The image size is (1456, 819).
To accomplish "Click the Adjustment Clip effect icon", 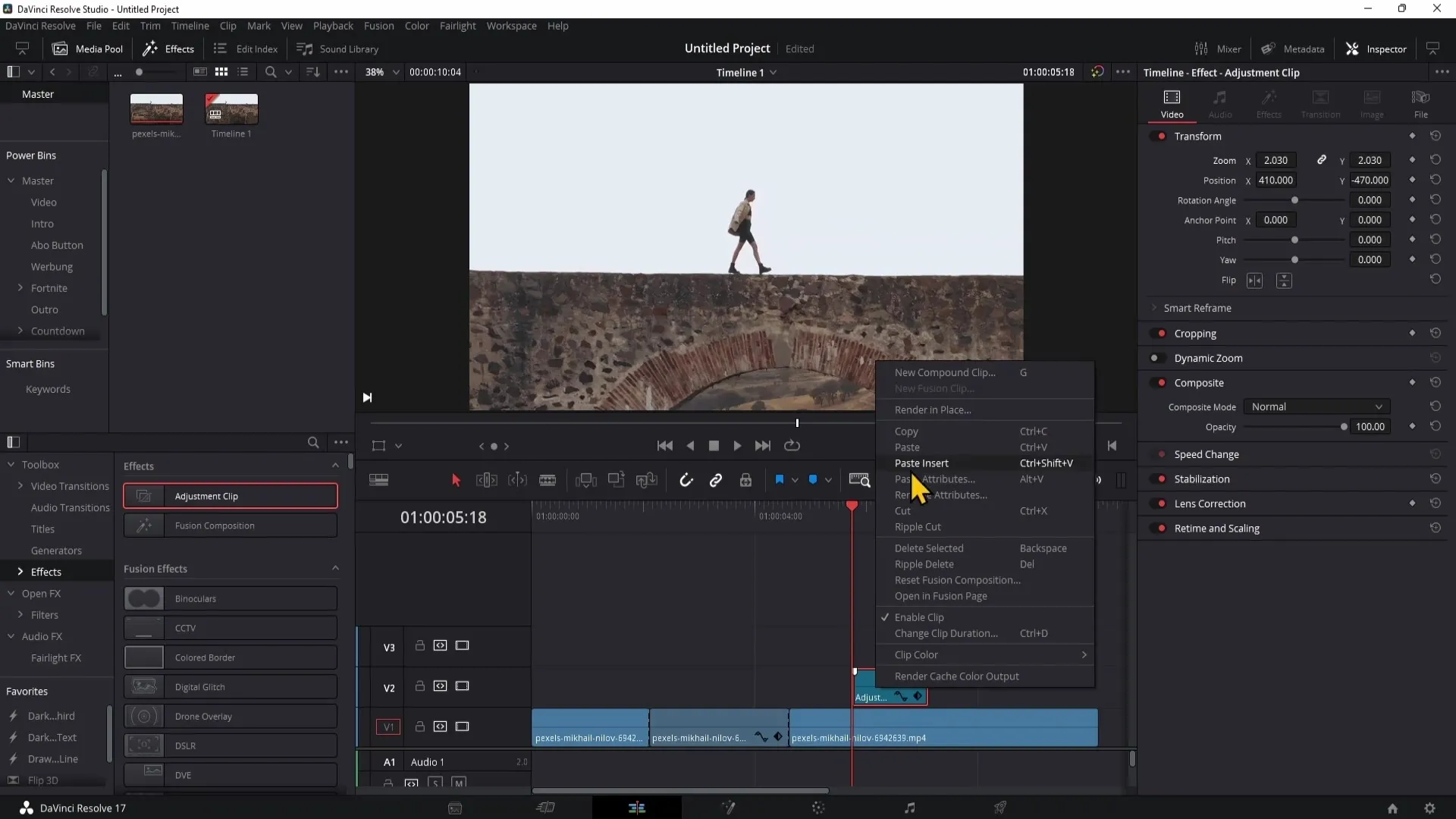I will pos(143,495).
